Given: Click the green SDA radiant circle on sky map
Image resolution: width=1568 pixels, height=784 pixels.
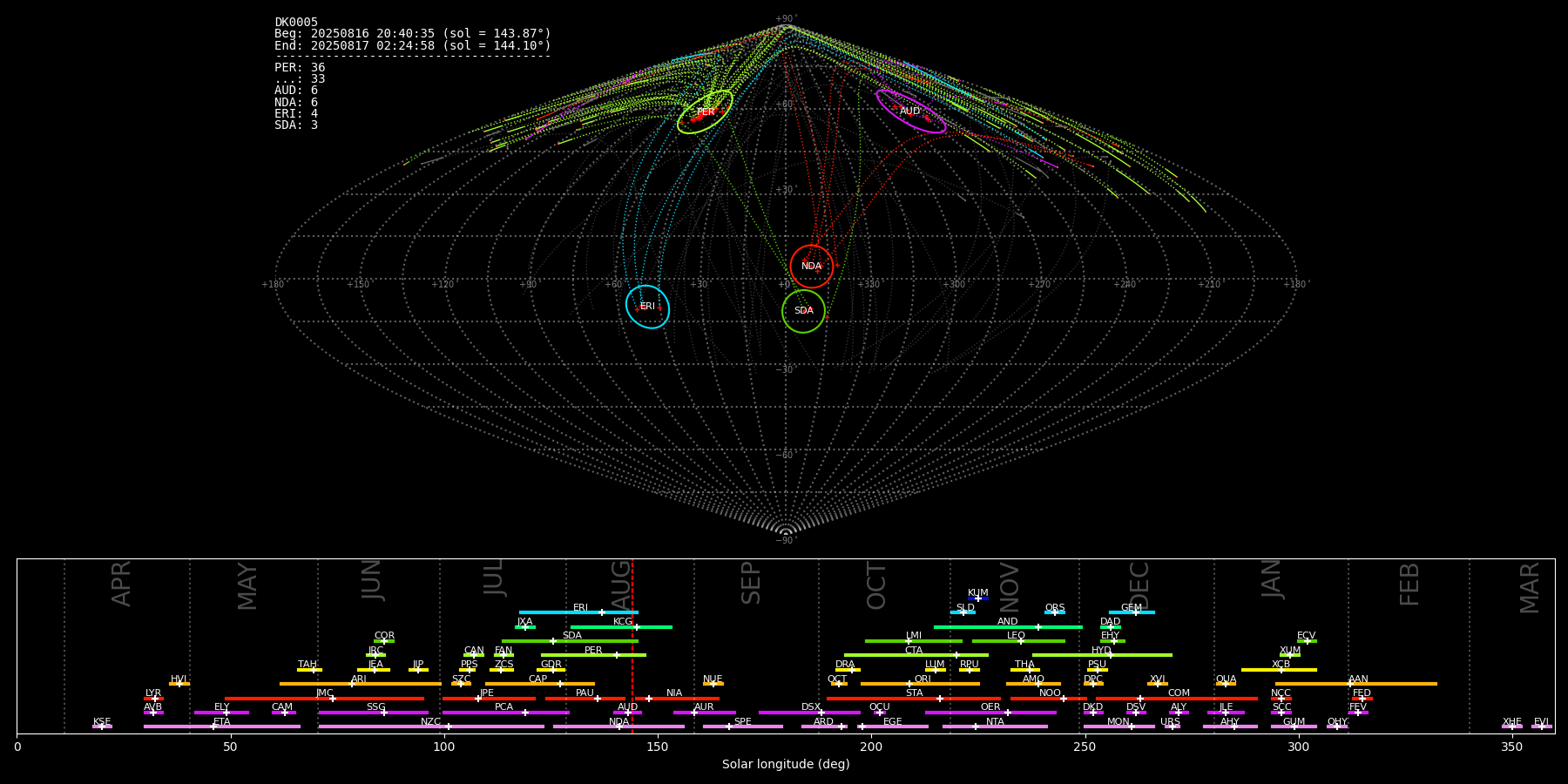Looking at the screenshot, I should point(803,311).
